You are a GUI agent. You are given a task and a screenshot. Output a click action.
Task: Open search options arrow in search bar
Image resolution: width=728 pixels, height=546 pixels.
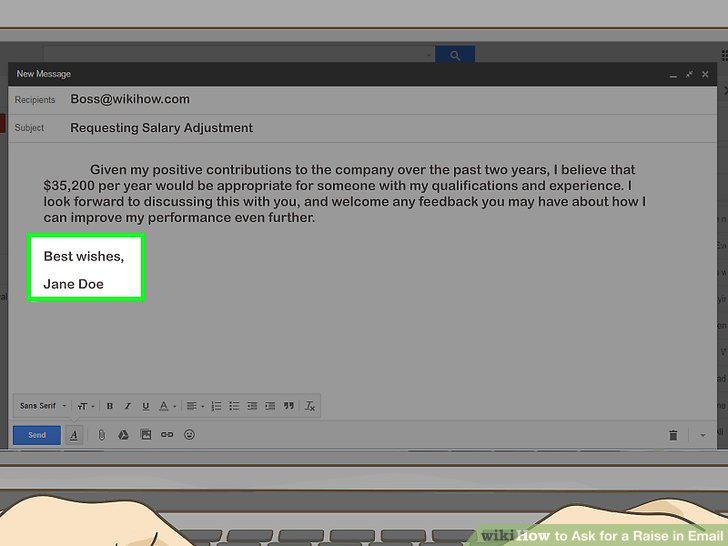click(429, 56)
